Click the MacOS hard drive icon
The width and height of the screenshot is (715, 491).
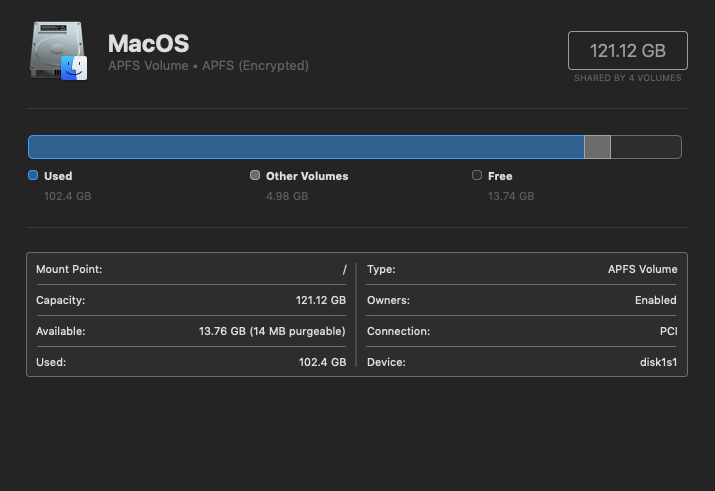(x=59, y=52)
